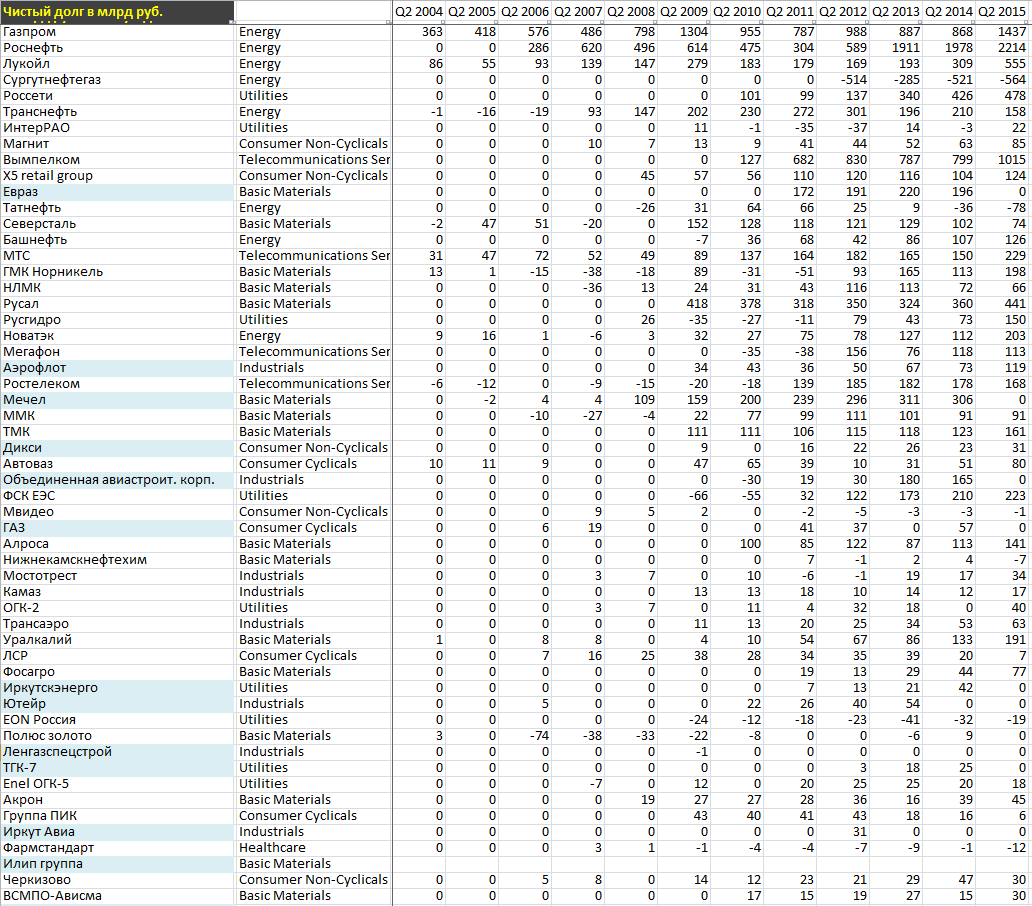Select the Алроса company cell
This screenshot has width=1032, height=906.
[x=117, y=544]
